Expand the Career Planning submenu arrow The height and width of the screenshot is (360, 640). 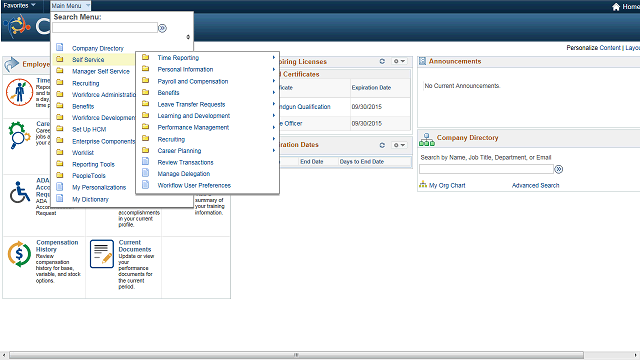[x=274, y=151]
